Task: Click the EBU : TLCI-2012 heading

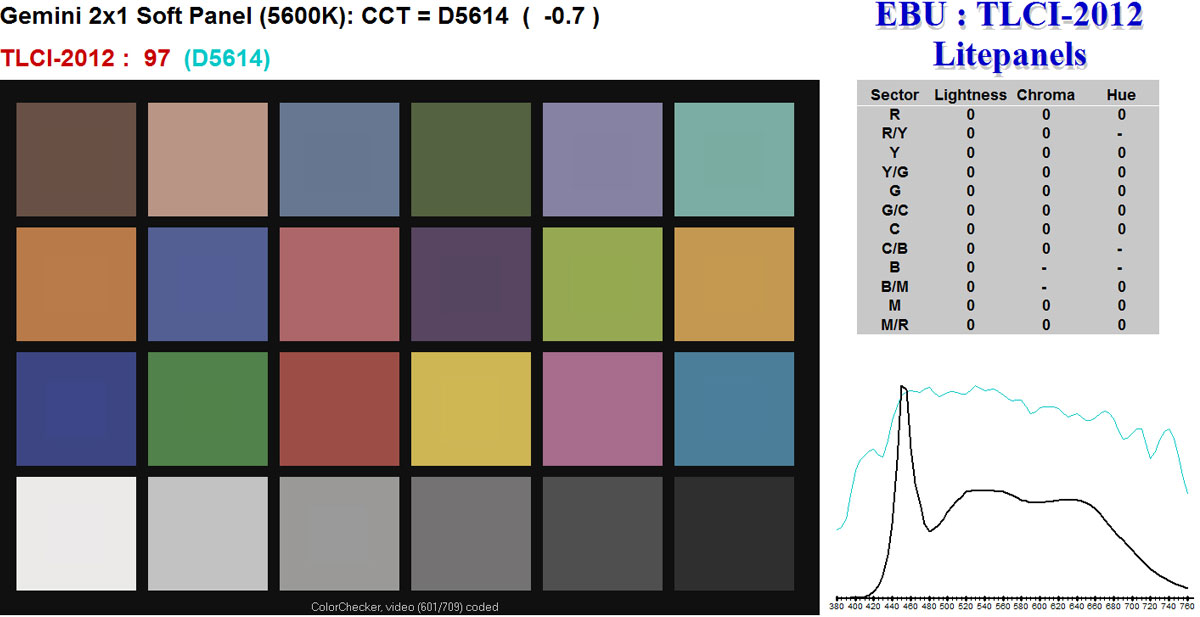Action: click(x=1009, y=16)
